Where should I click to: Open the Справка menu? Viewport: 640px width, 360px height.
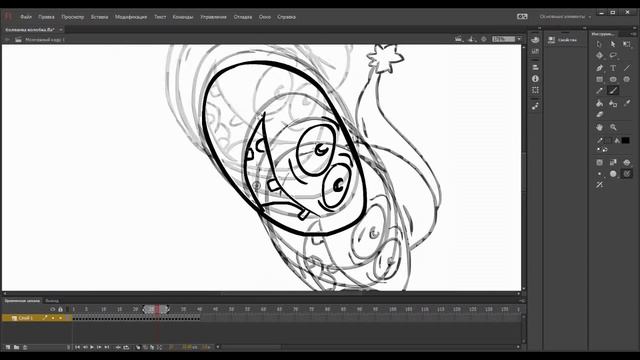coord(286,17)
